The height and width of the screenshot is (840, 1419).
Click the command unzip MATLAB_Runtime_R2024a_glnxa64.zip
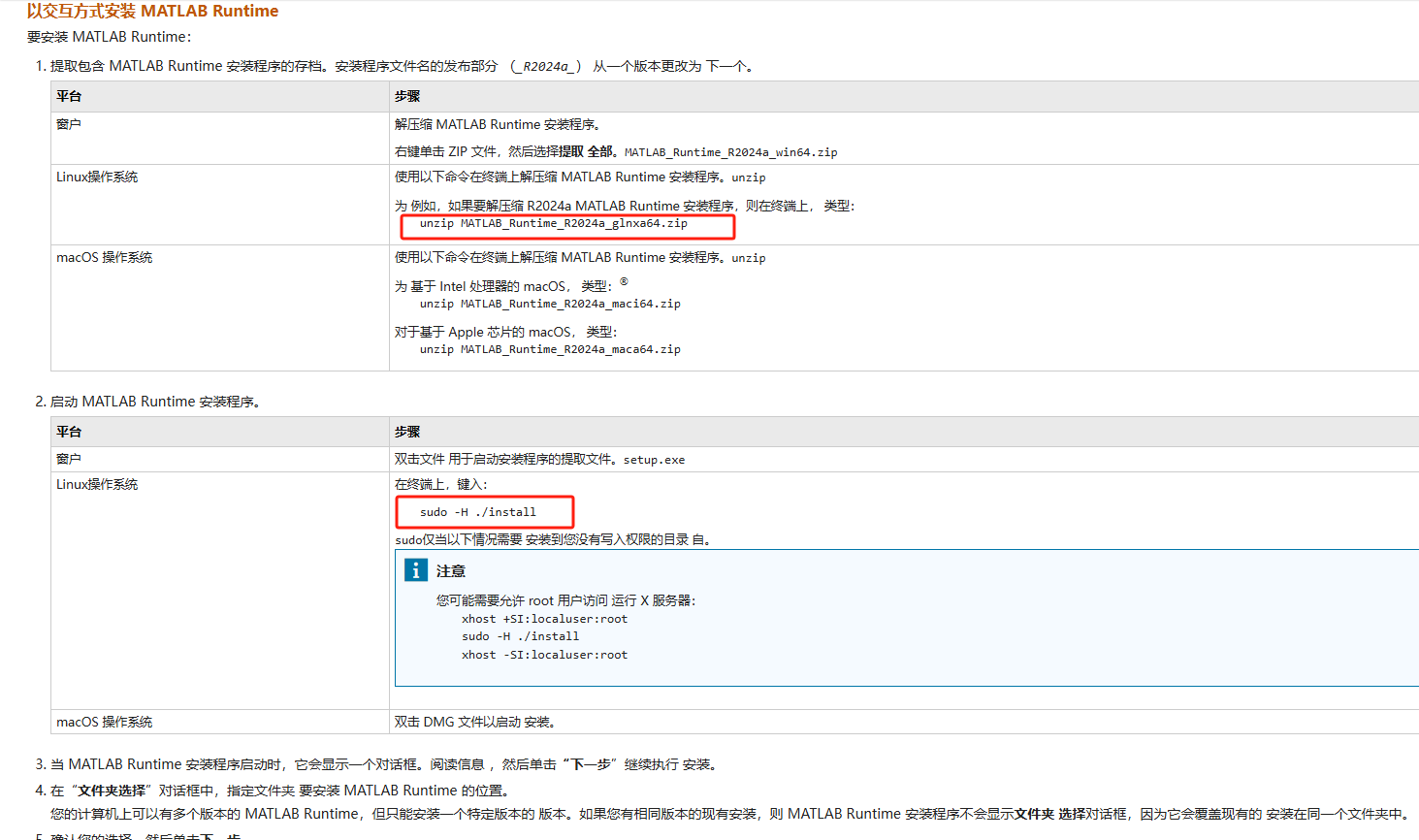[553, 224]
